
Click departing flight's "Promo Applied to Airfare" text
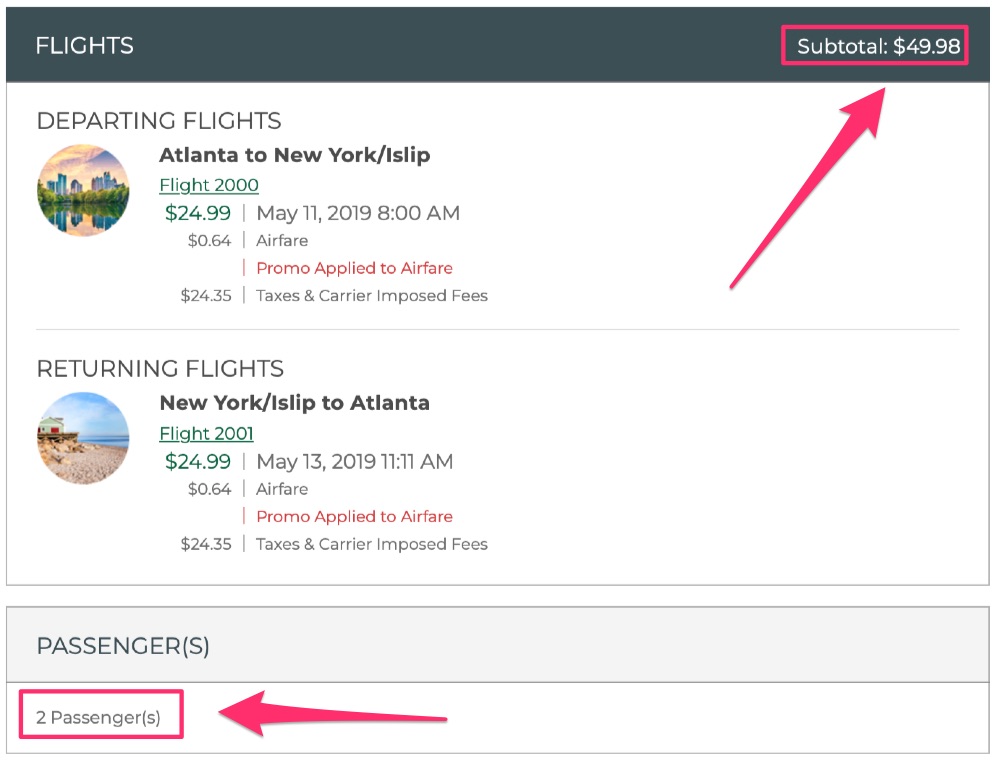[x=354, y=268]
